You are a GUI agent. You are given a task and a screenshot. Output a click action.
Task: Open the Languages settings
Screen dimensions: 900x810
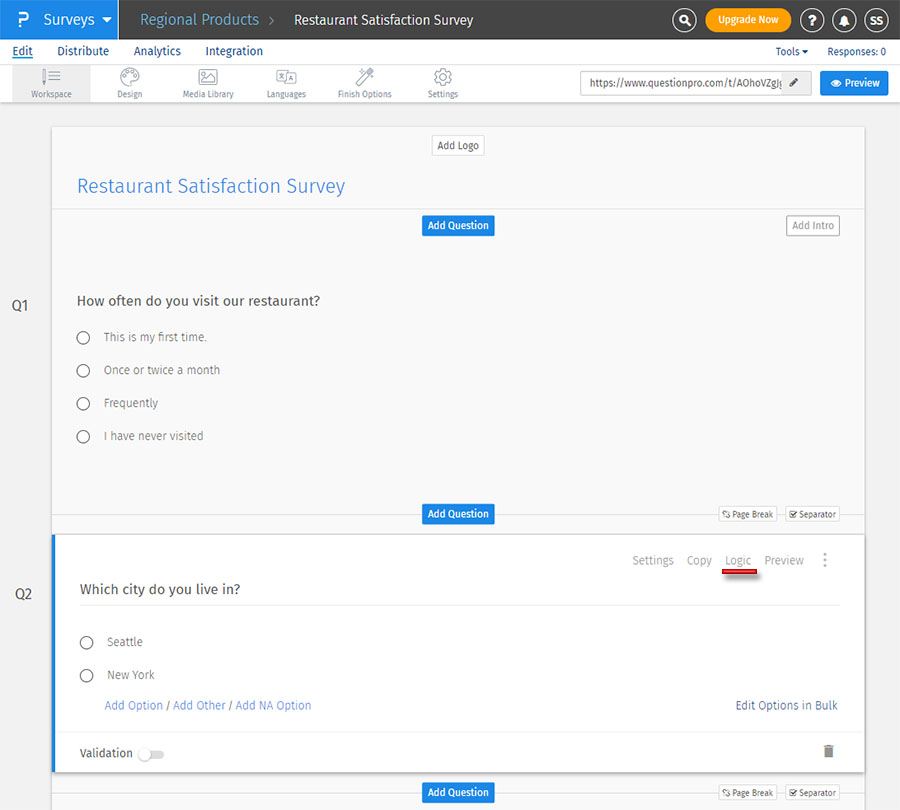[x=286, y=83]
